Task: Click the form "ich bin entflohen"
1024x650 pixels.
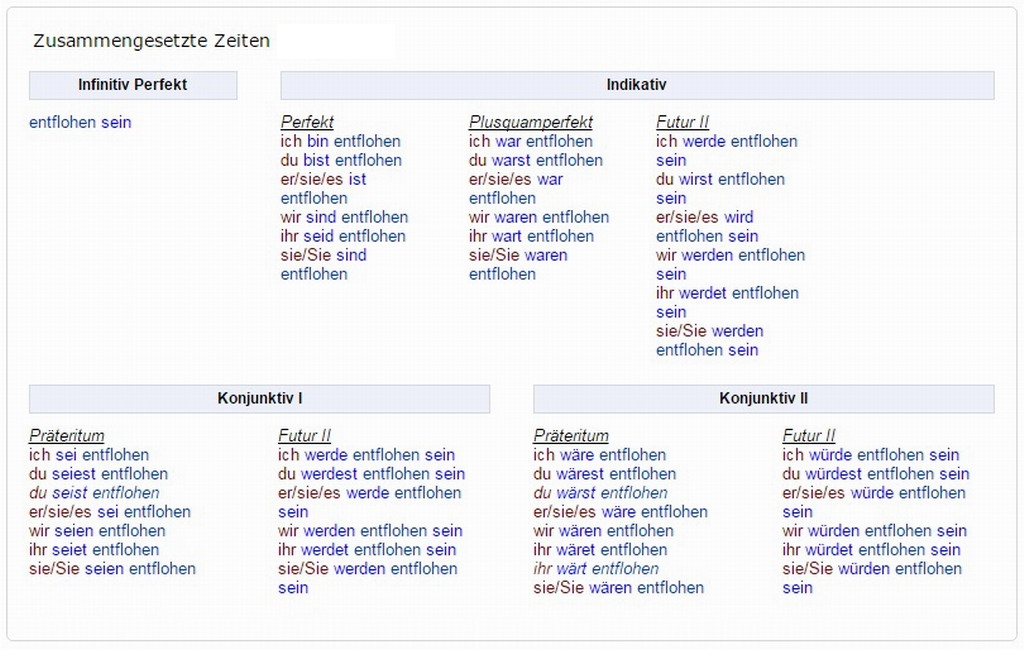Action: coord(340,141)
